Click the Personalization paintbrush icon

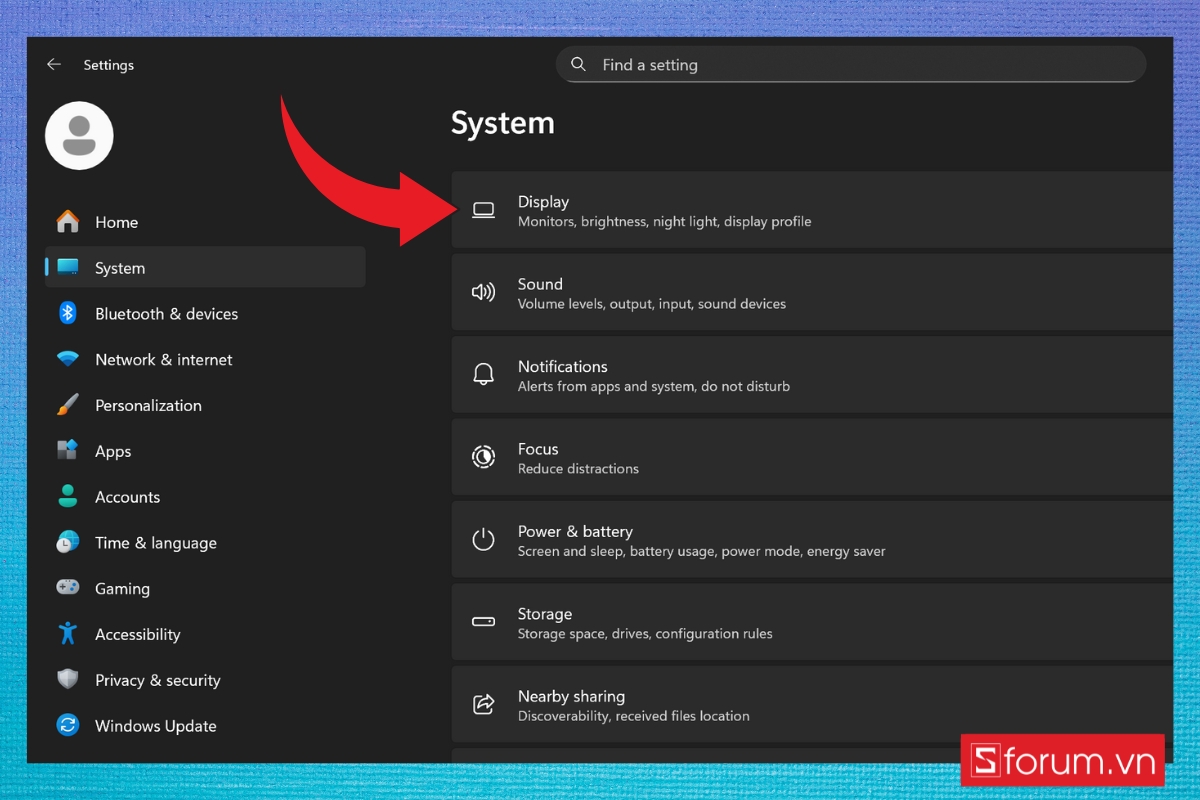pos(67,405)
